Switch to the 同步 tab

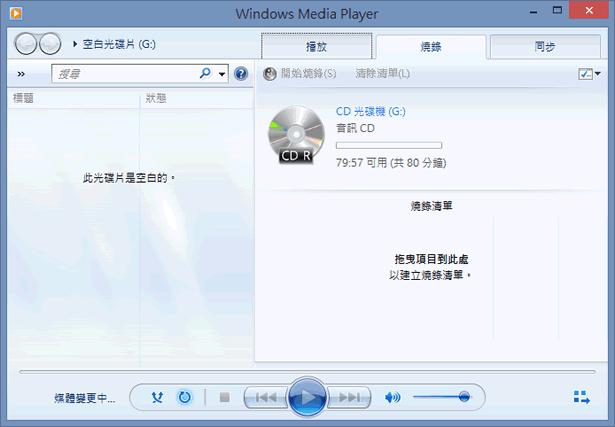(545, 47)
